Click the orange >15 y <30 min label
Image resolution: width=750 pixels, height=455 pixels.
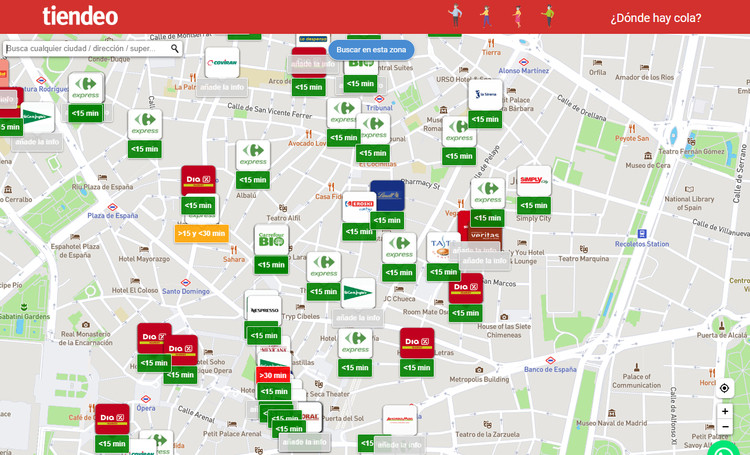(x=201, y=233)
